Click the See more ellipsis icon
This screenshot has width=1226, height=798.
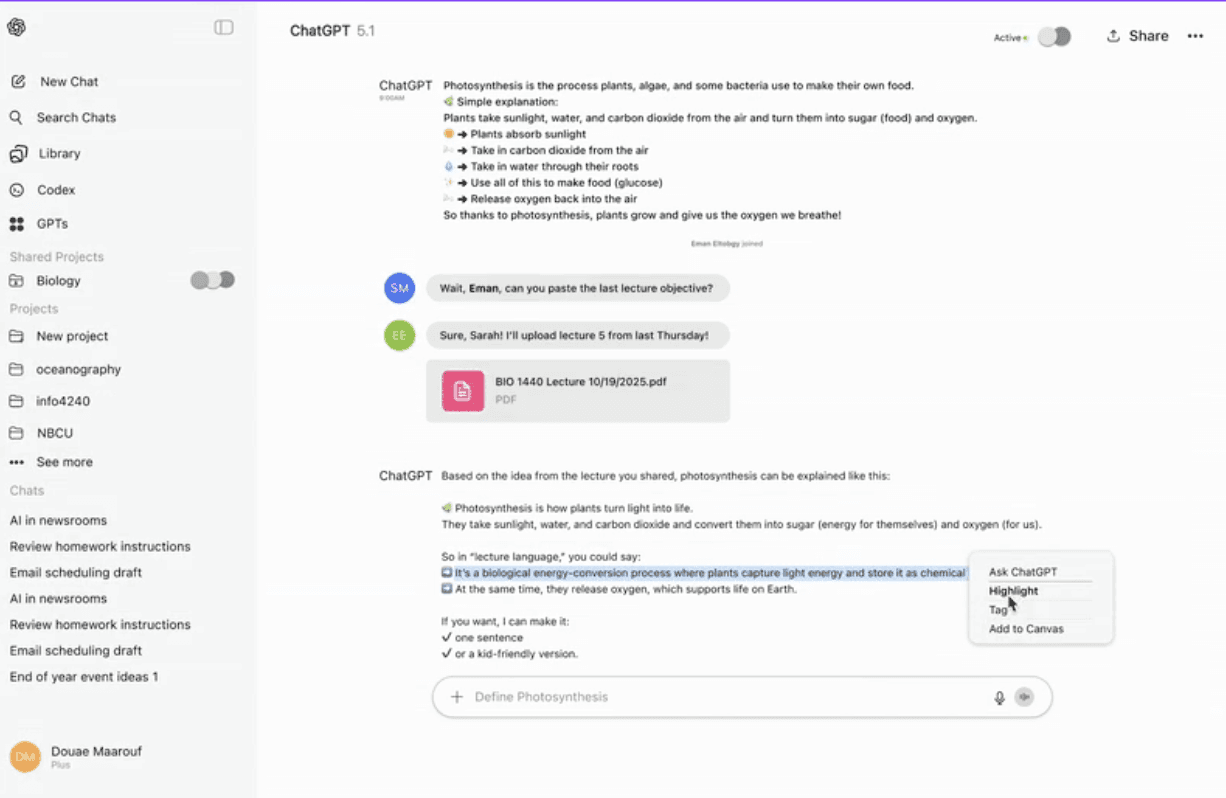coord(16,462)
